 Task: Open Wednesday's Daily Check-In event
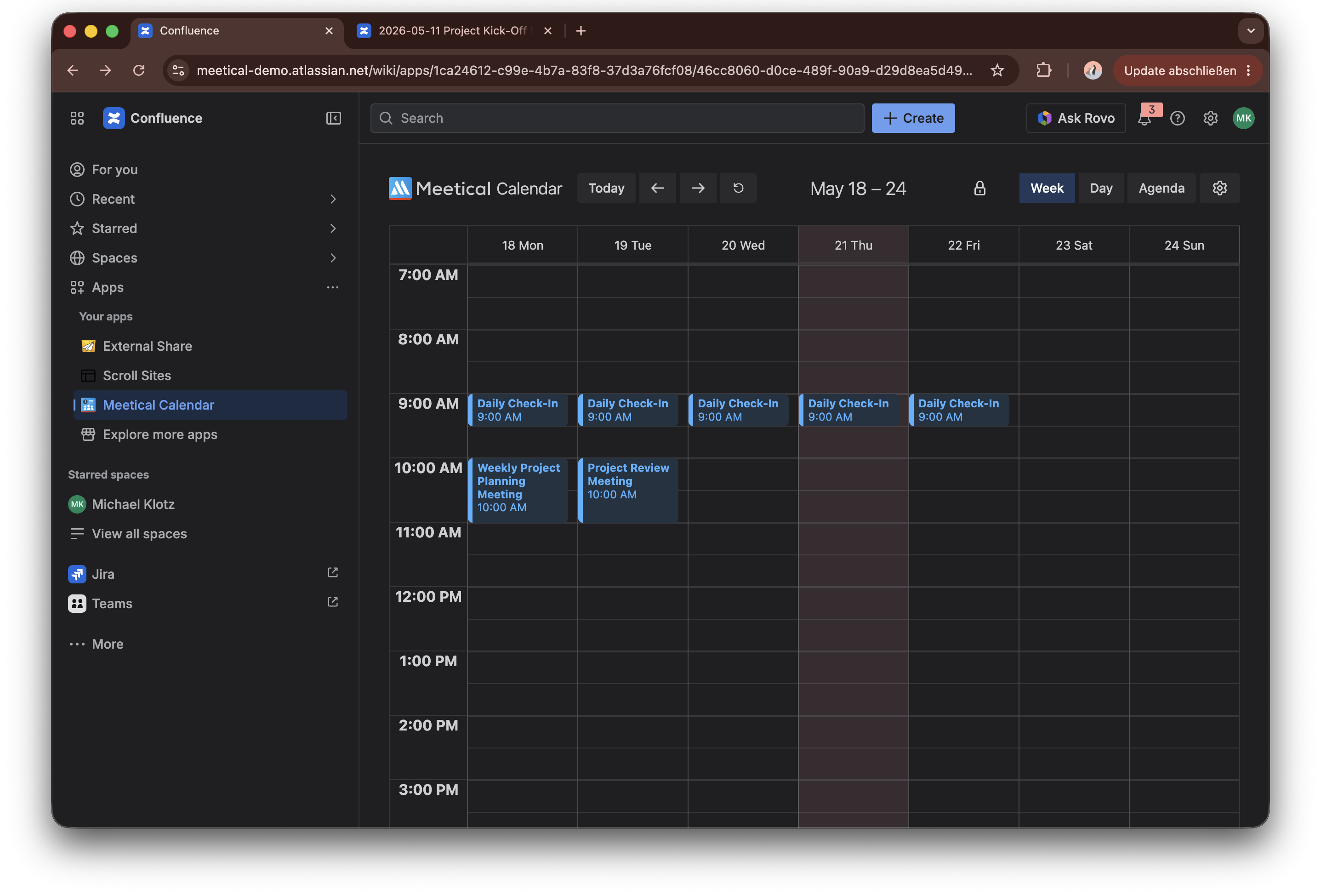738,410
